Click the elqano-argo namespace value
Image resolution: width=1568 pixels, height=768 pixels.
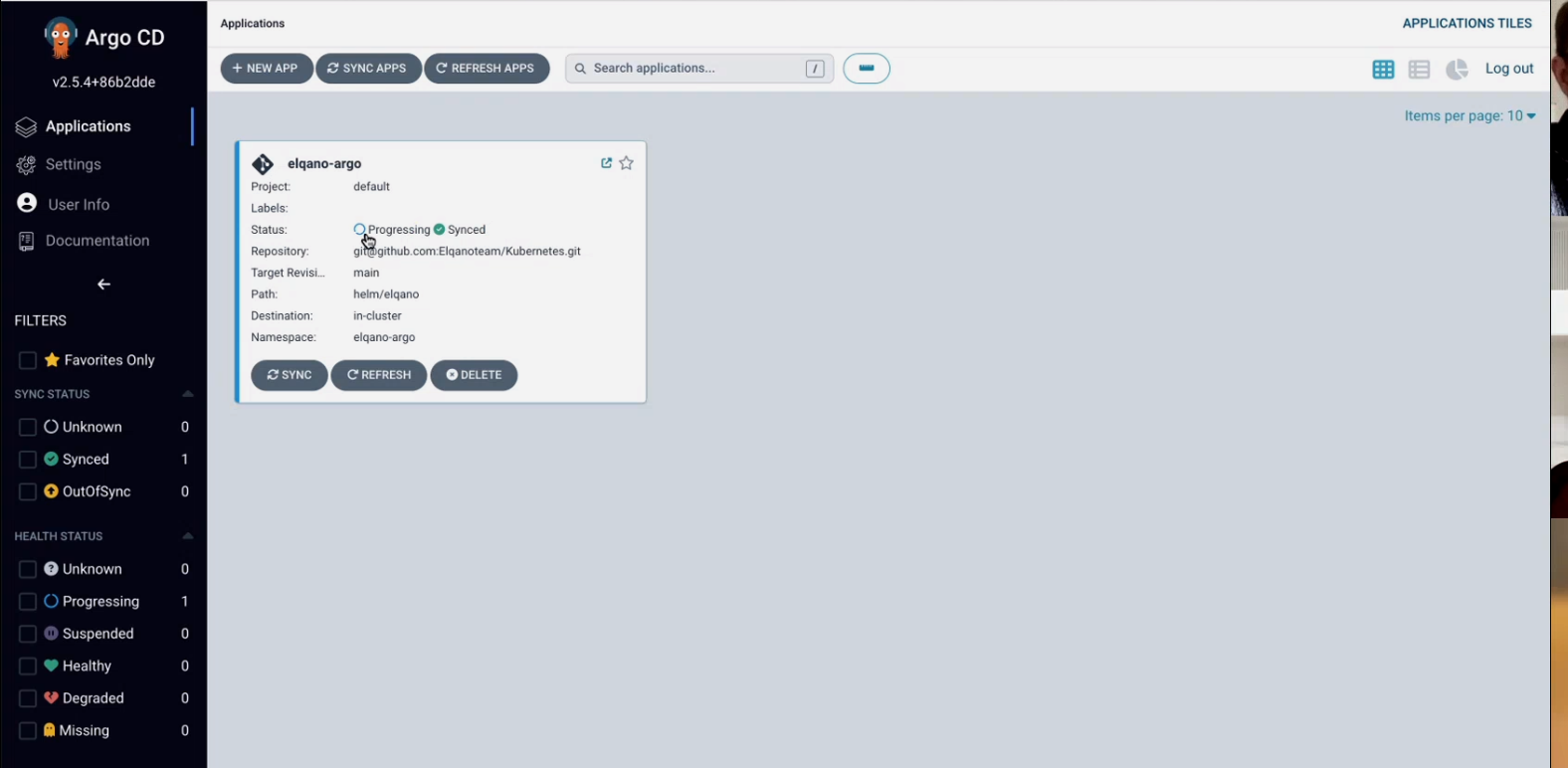[x=384, y=337]
